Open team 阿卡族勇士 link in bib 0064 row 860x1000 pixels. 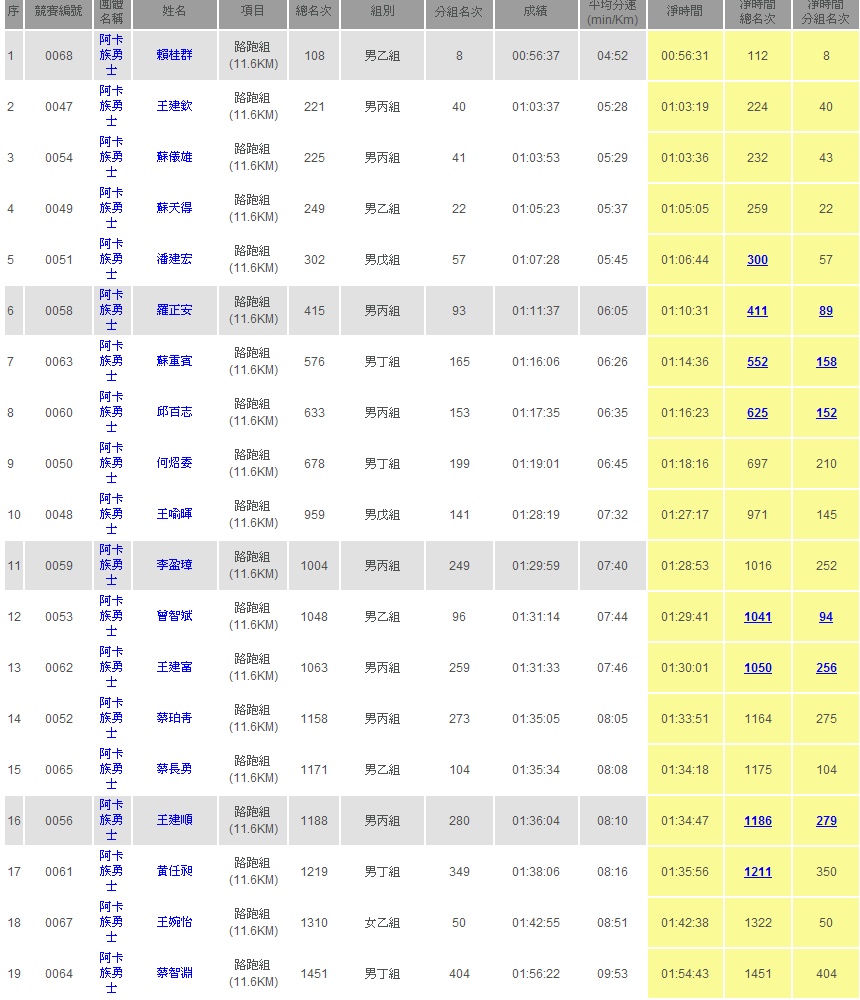pos(112,973)
